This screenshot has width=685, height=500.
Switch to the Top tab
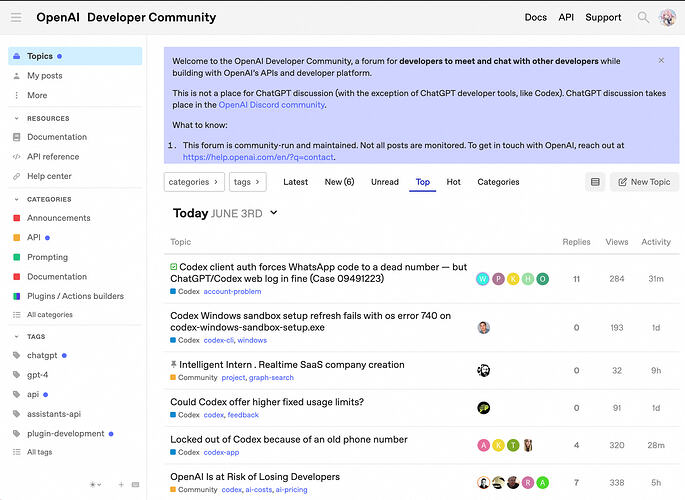tap(422, 182)
